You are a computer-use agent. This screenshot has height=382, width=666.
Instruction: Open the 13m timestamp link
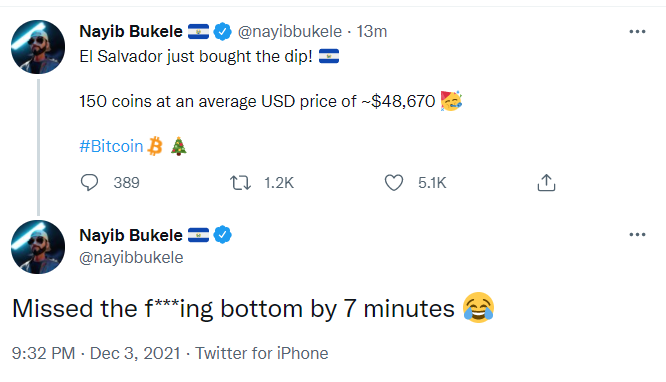tap(372, 31)
